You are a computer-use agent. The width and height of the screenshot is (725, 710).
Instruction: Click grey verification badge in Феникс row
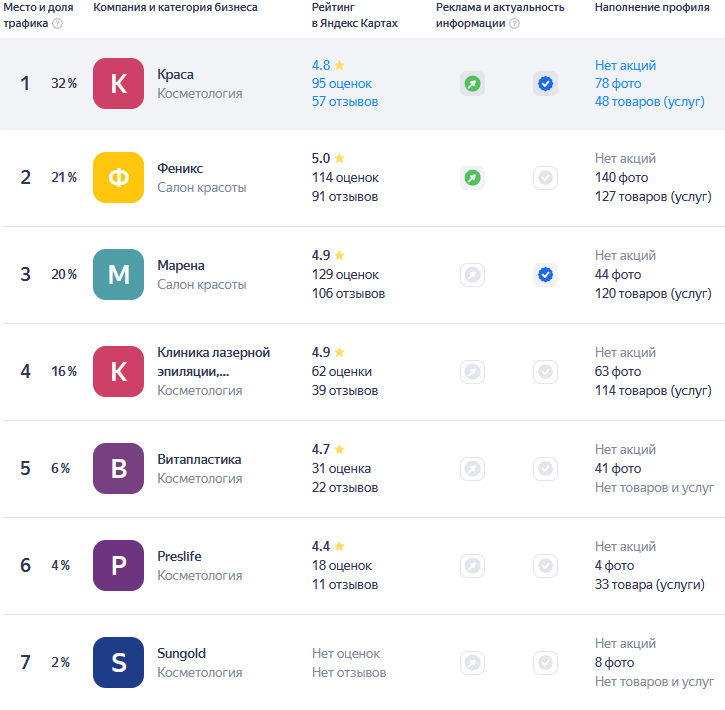545,178
